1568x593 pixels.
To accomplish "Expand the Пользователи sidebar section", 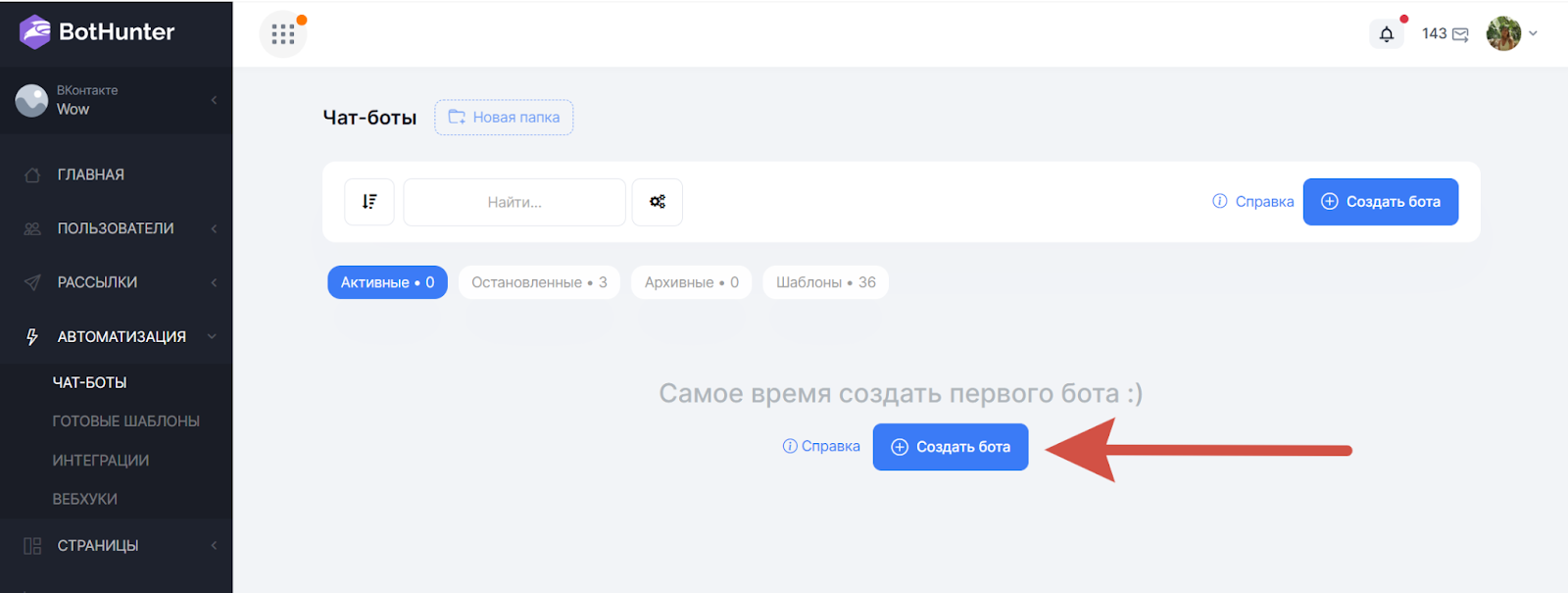I will coord(116,228).
